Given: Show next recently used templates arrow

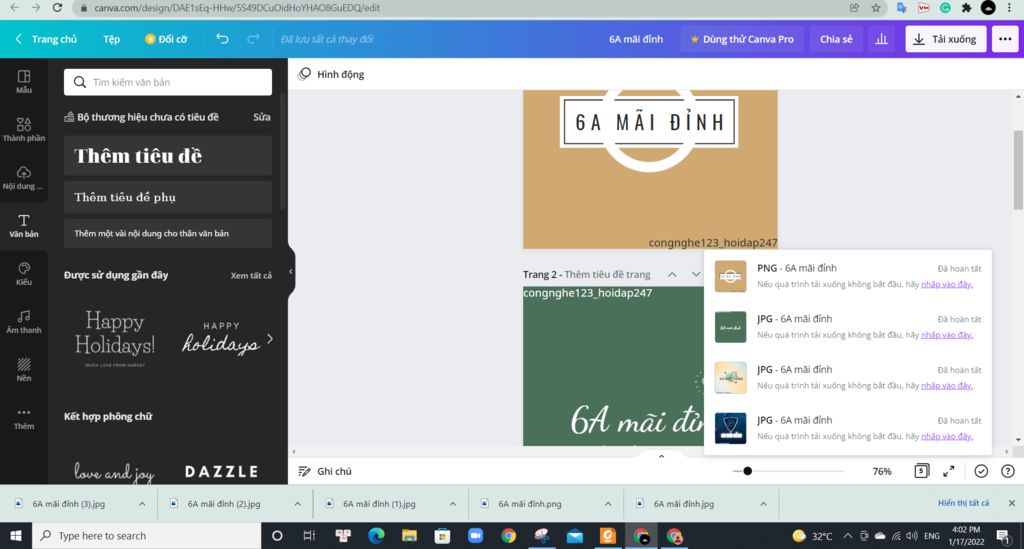Looking at the screenshot, I should click(x=270, y=338).
